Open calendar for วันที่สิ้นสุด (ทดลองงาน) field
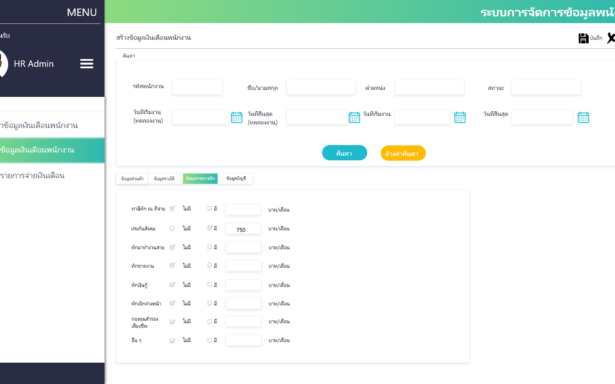The height and width of the screenshot is (384, 615). (354, 117)
